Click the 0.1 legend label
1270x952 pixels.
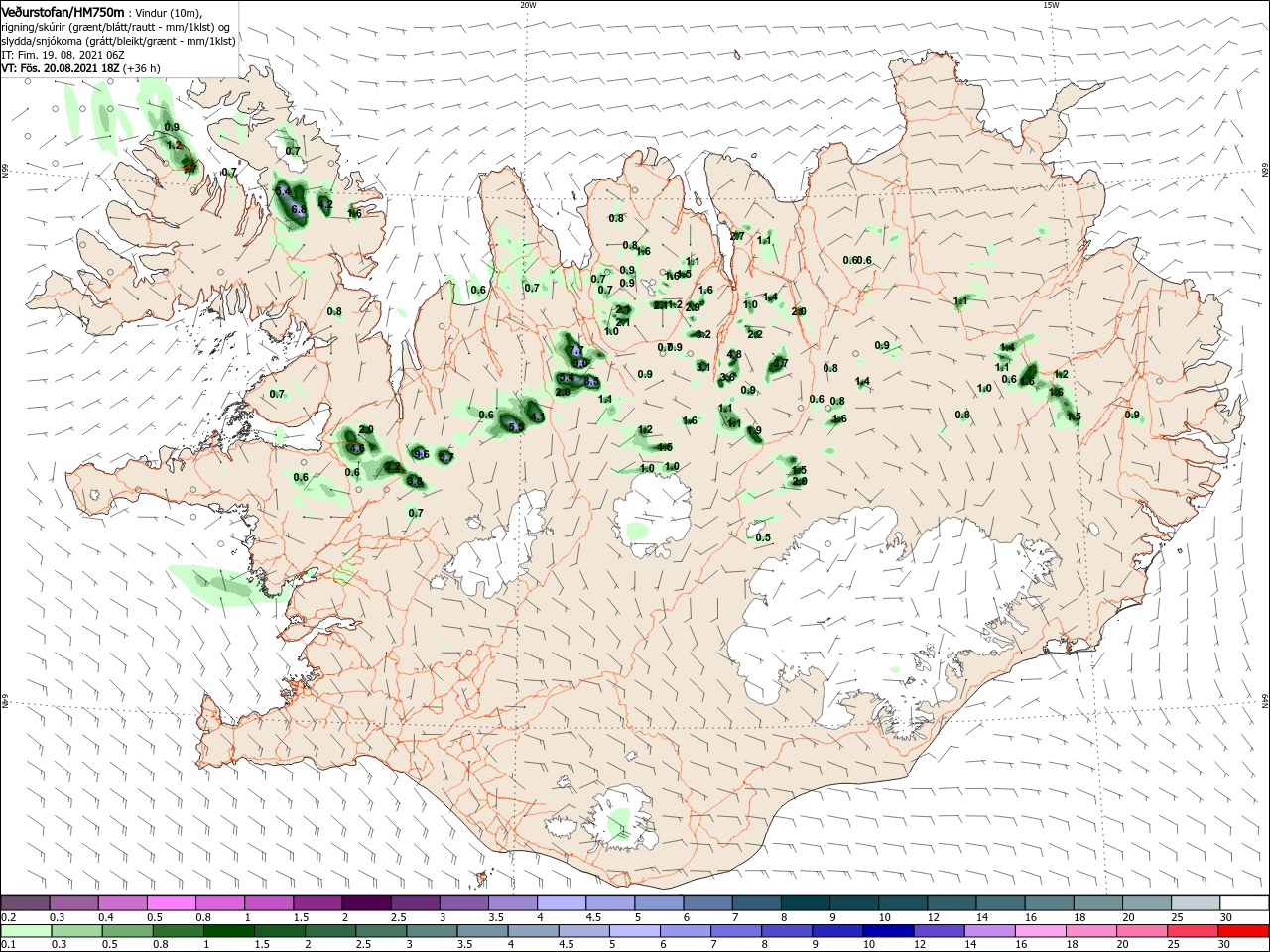point(8,945)
